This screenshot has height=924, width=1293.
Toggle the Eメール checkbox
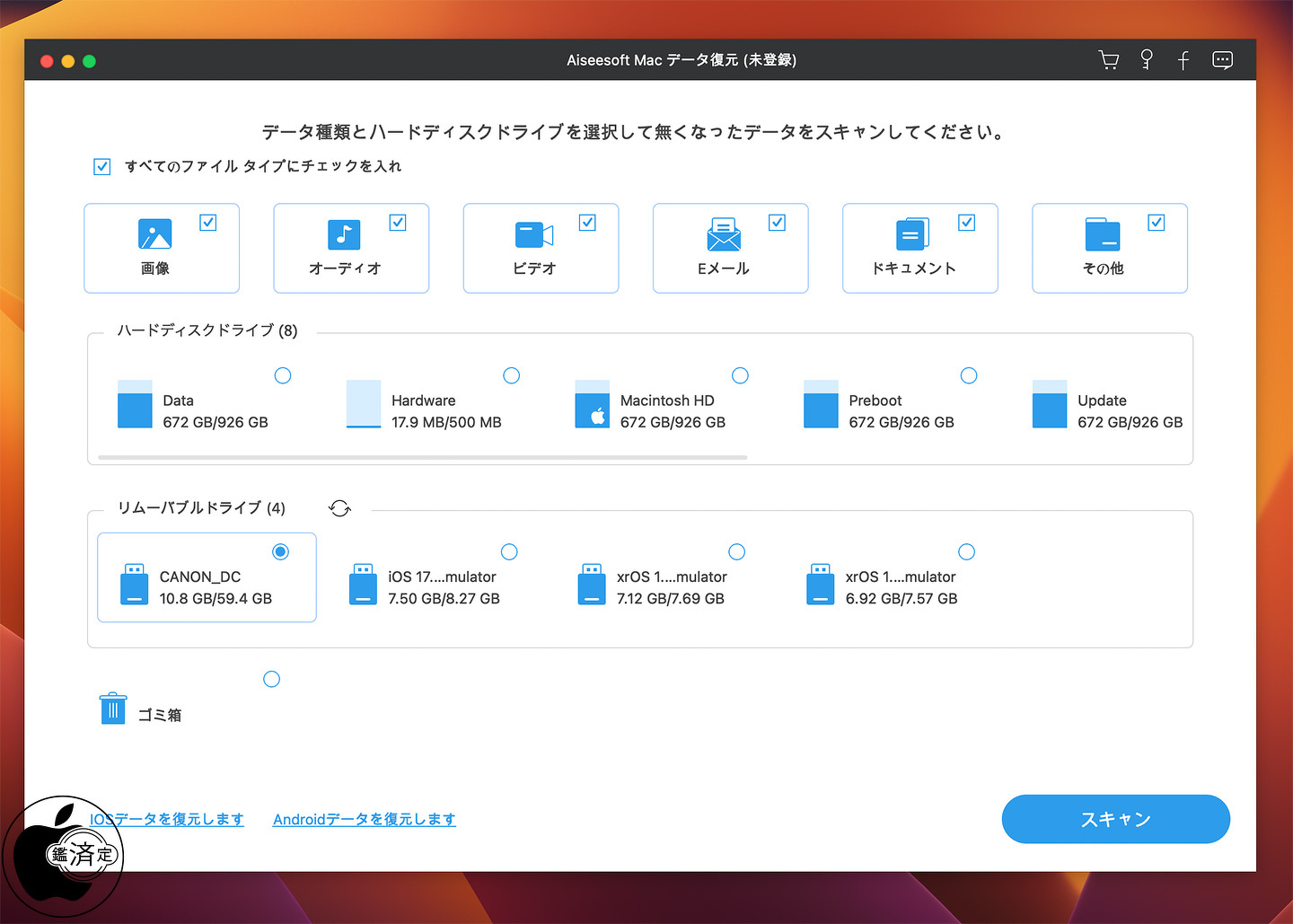[x=777, y=223]
